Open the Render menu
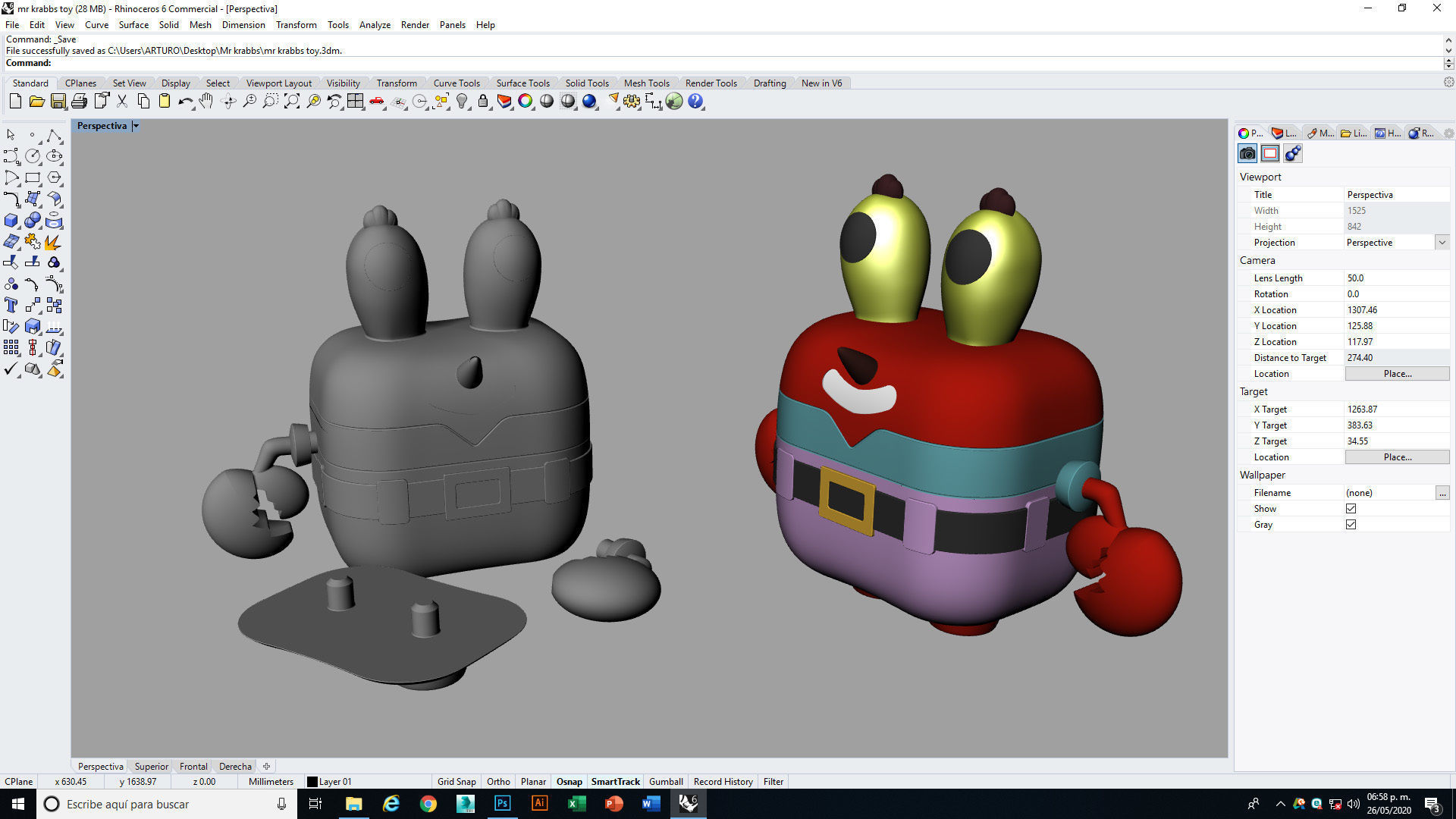This screenshot has width=1456, height=819. point(415,25)
